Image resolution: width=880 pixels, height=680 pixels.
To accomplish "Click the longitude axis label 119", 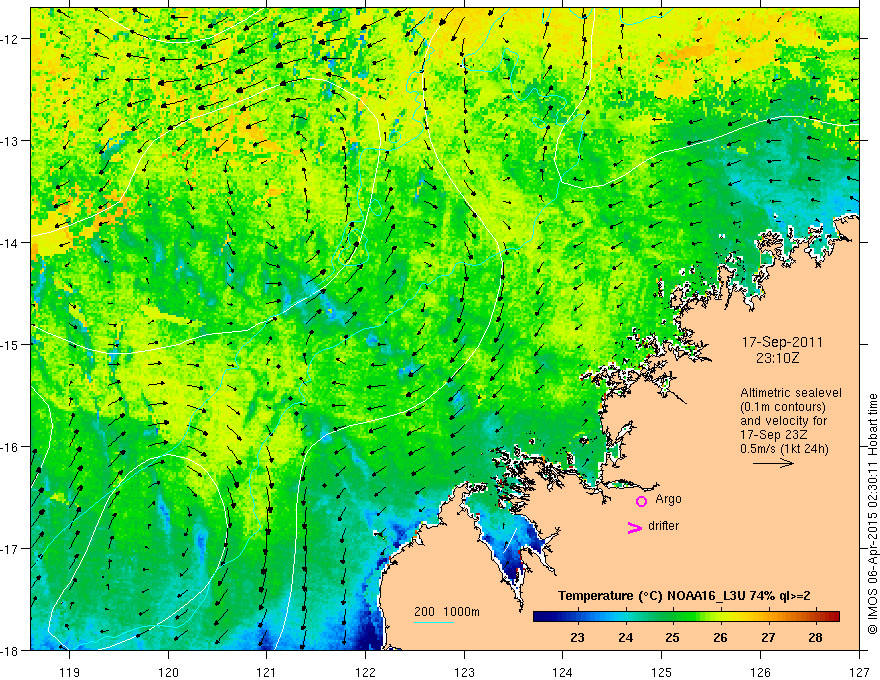I will 70,672.
